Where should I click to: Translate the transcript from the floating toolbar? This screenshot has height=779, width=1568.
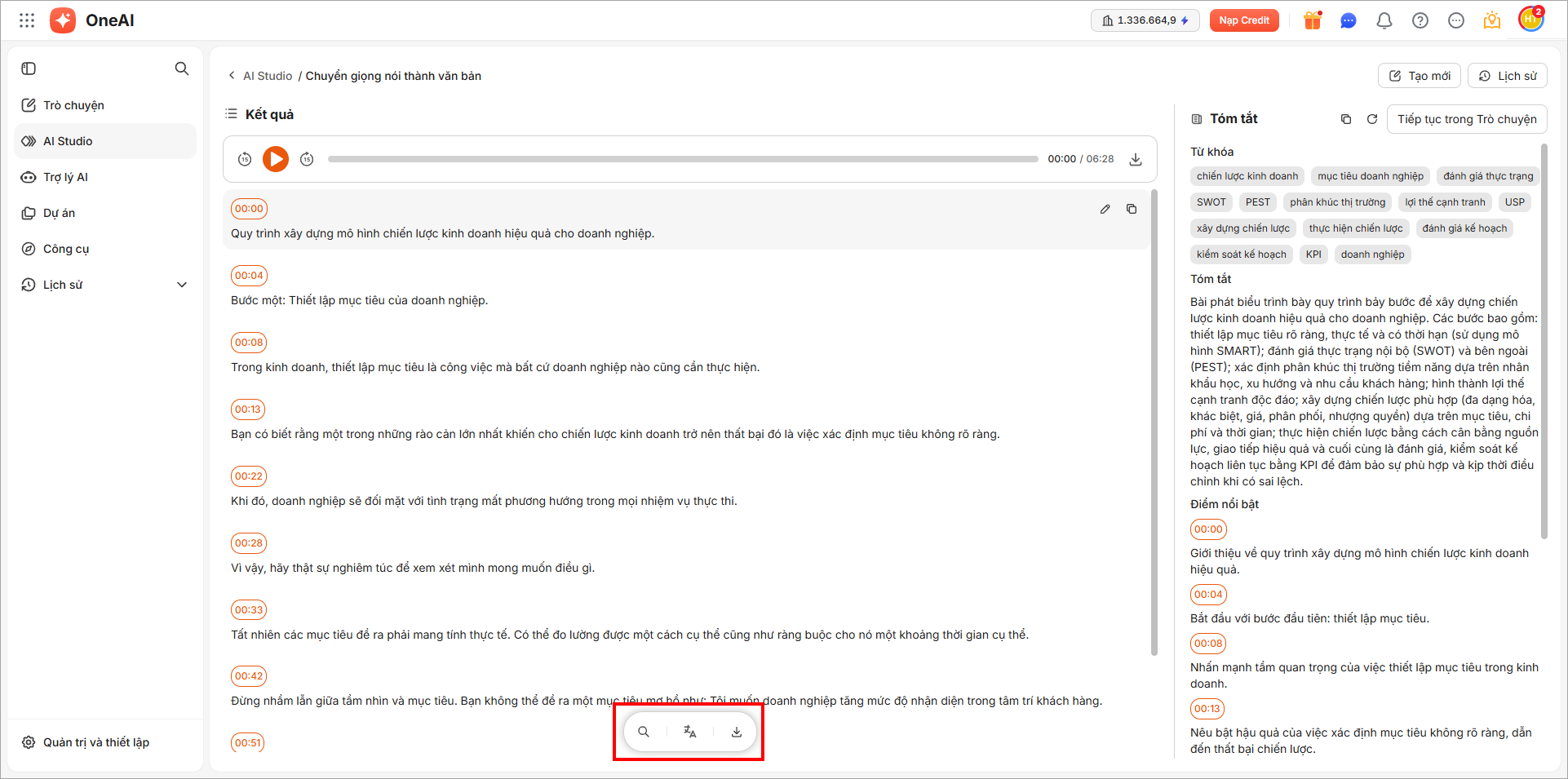click(690, 732)
